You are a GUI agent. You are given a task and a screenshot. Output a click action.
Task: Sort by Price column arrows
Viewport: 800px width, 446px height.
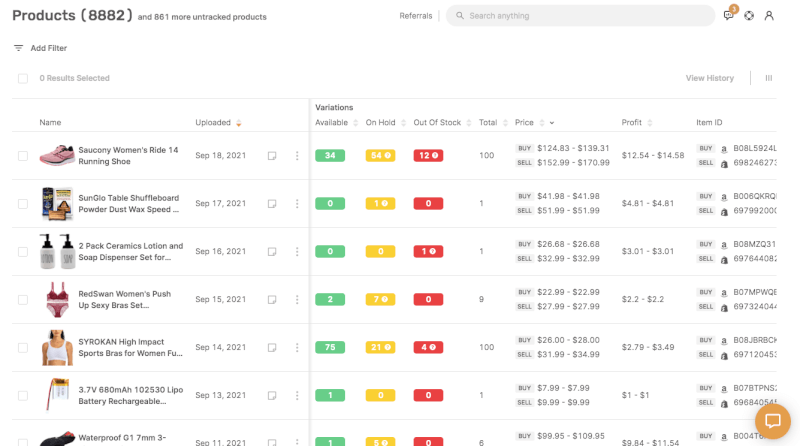tap(542, 123)
